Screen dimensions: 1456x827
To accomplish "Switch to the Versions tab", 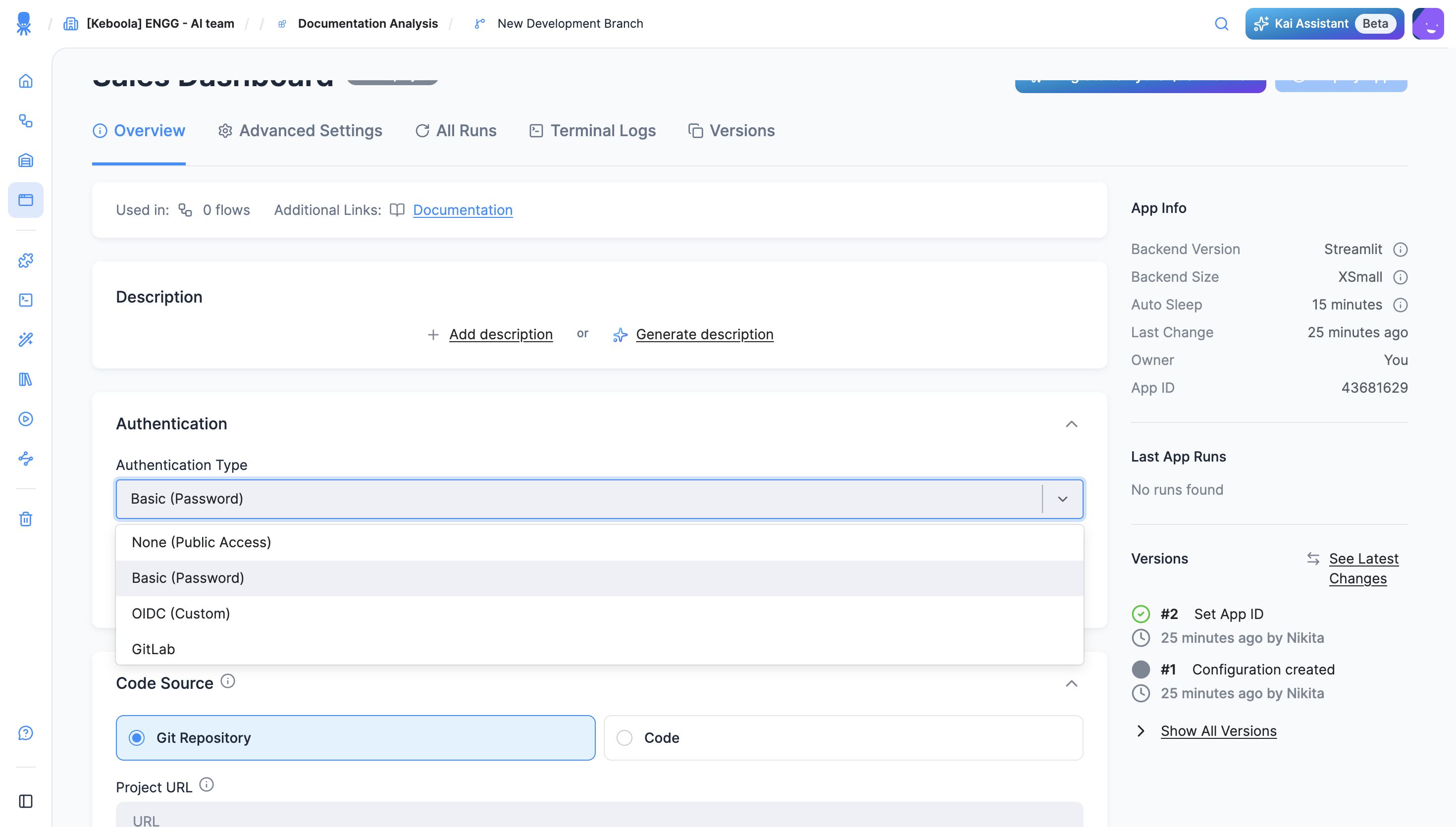I will (x=731, y=131).
